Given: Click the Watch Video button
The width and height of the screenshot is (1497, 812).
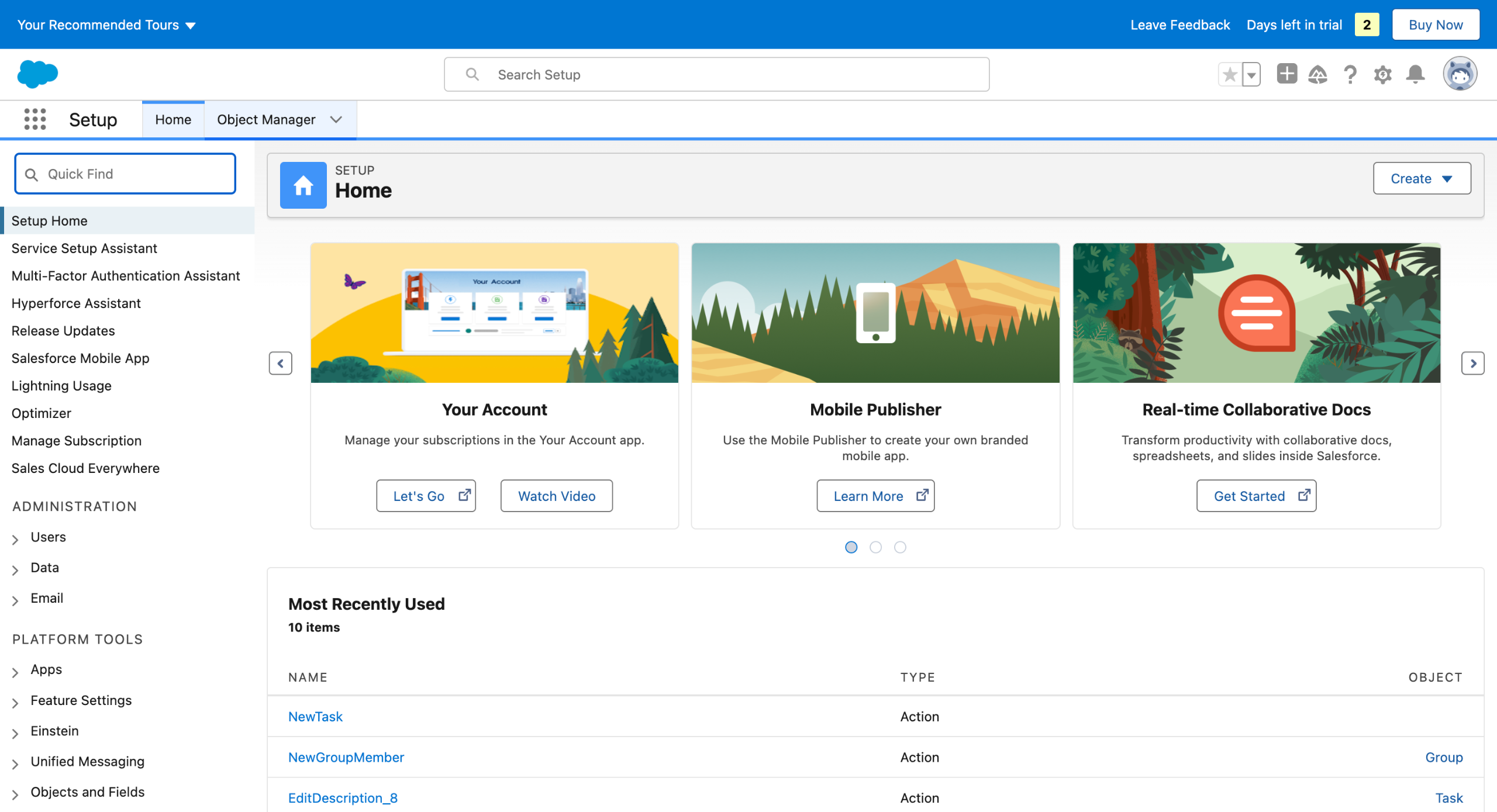Looking at the screenshot, I should (x=556, y=496).
